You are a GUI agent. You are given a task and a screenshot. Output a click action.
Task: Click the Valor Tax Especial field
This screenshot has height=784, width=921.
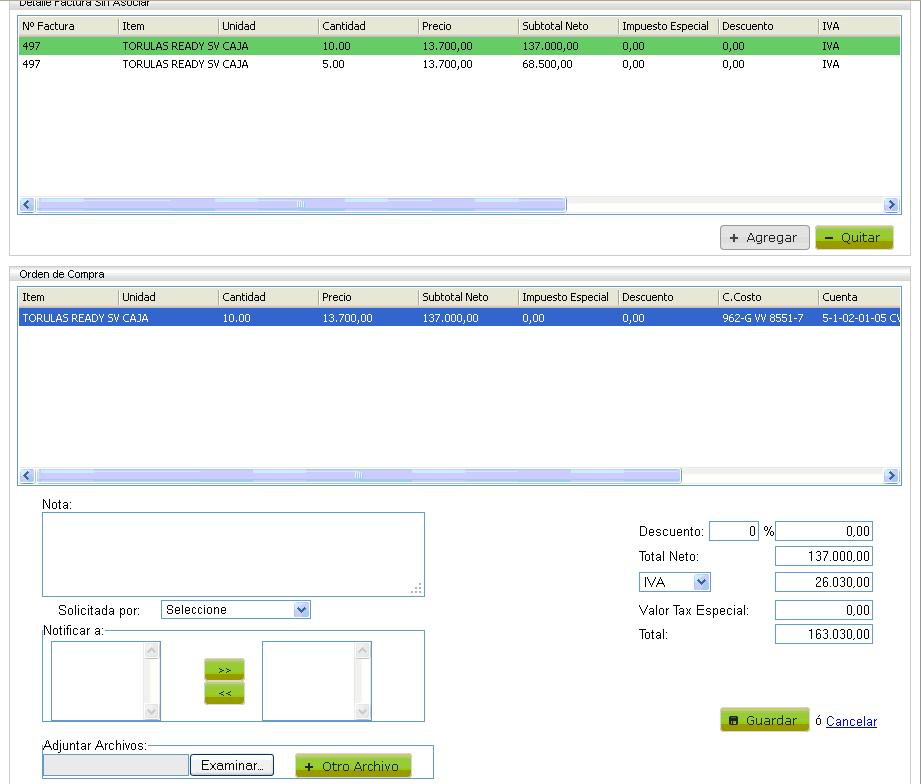[x=823, y=610]
